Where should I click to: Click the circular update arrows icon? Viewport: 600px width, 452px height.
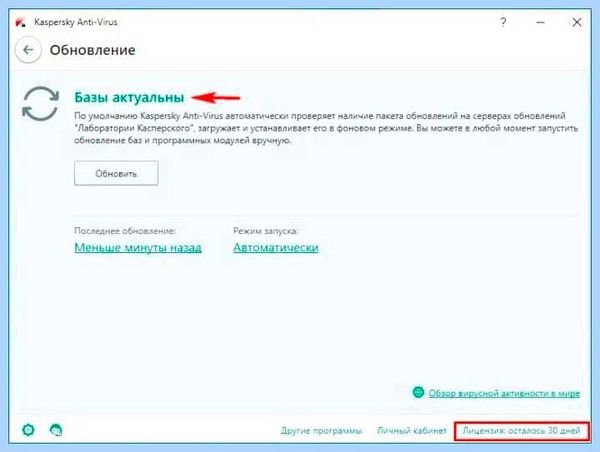coord(41,104)
